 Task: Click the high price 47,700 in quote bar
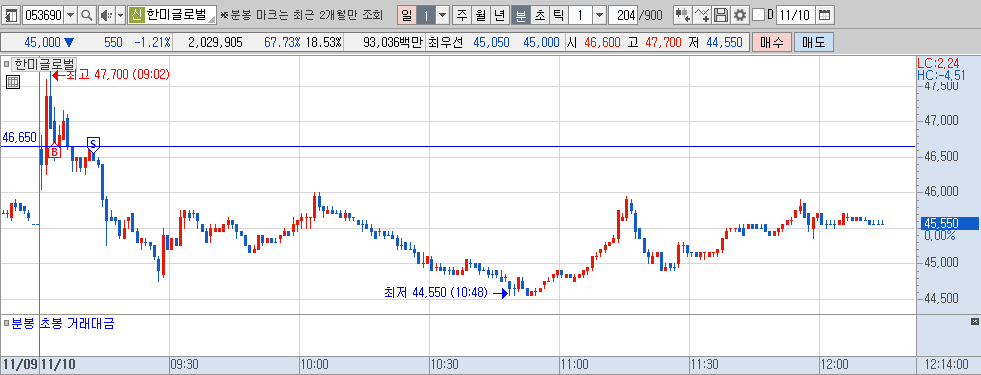tap(663, 43)
